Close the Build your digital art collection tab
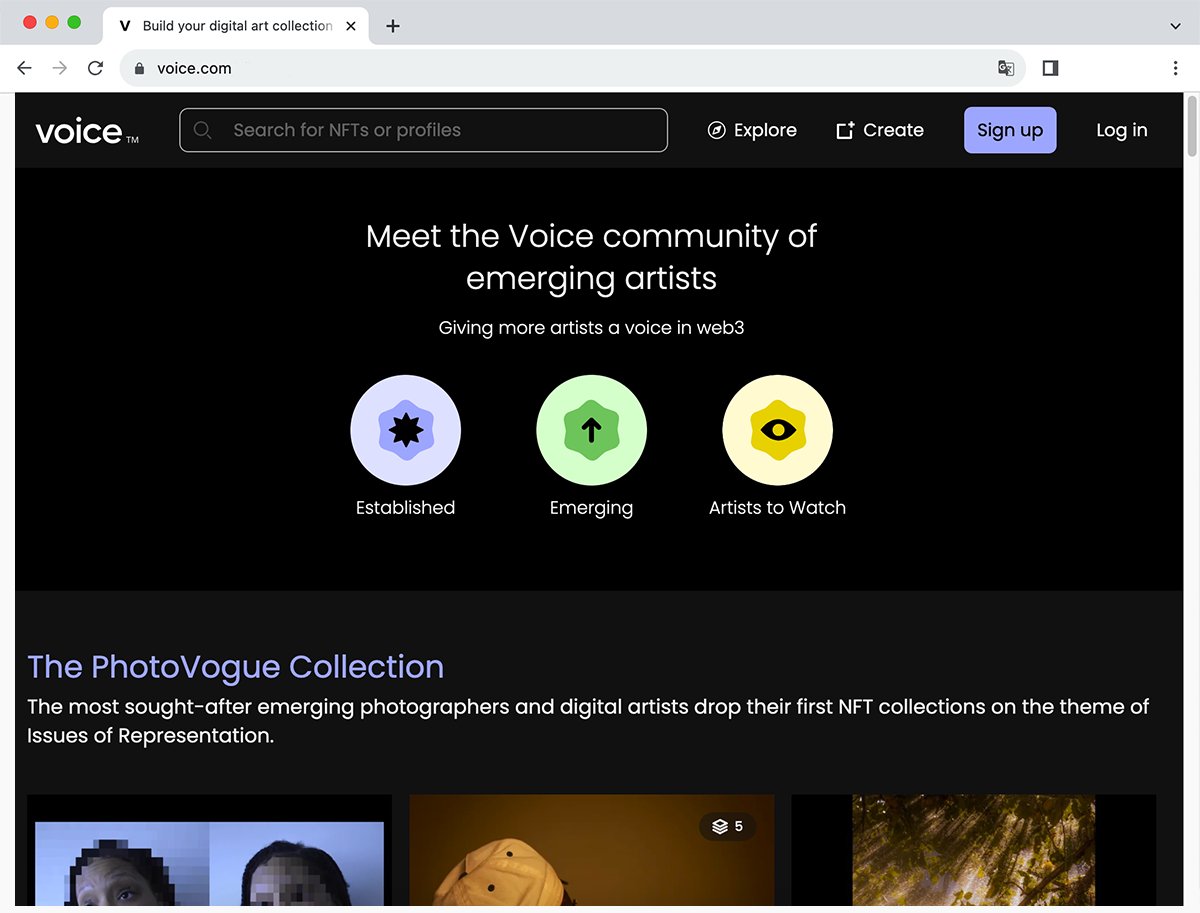 pyautogui.click(x=351, y=26)
